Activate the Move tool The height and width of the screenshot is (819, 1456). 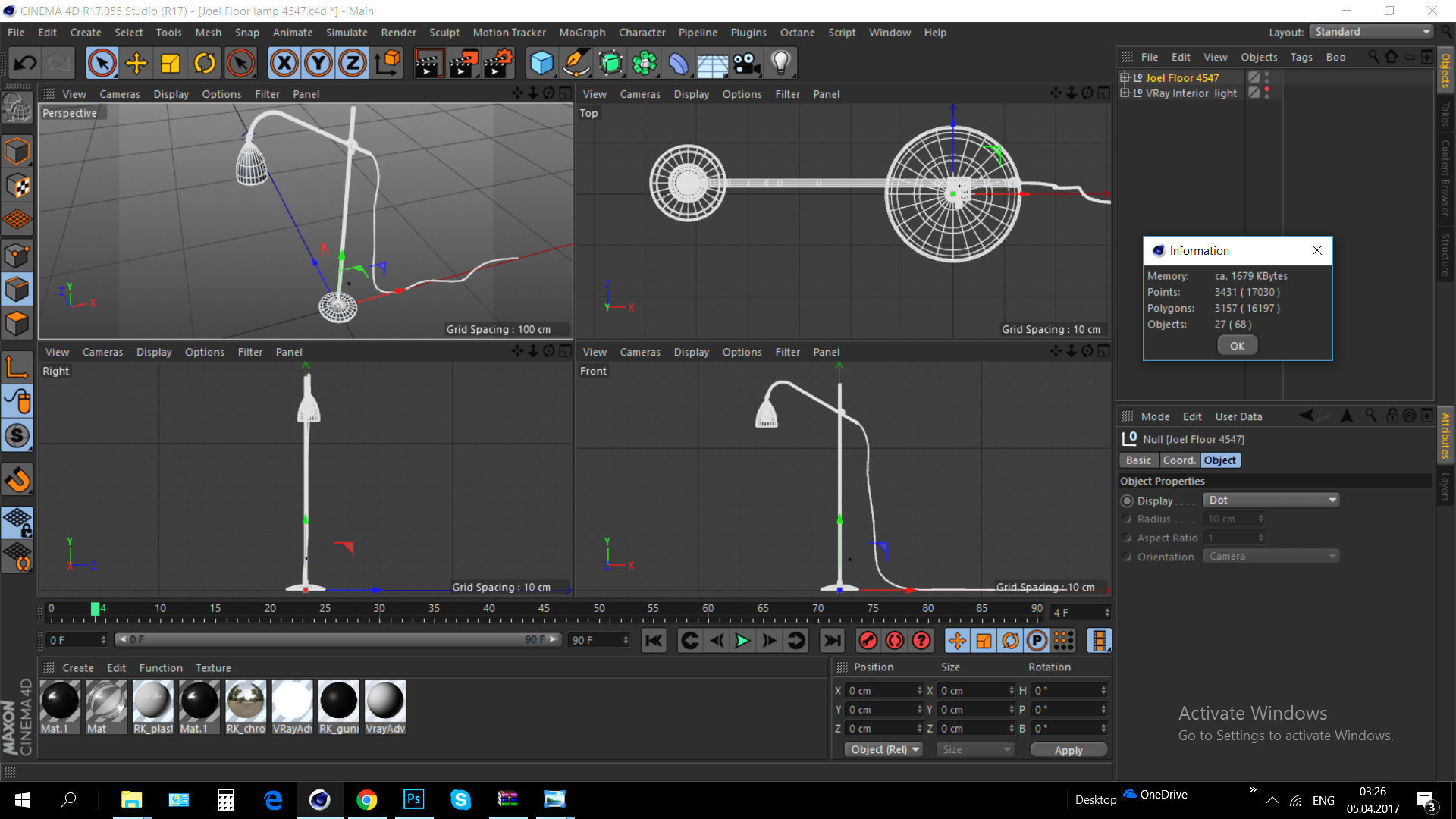pyautogui.click(x=136, y=63)
